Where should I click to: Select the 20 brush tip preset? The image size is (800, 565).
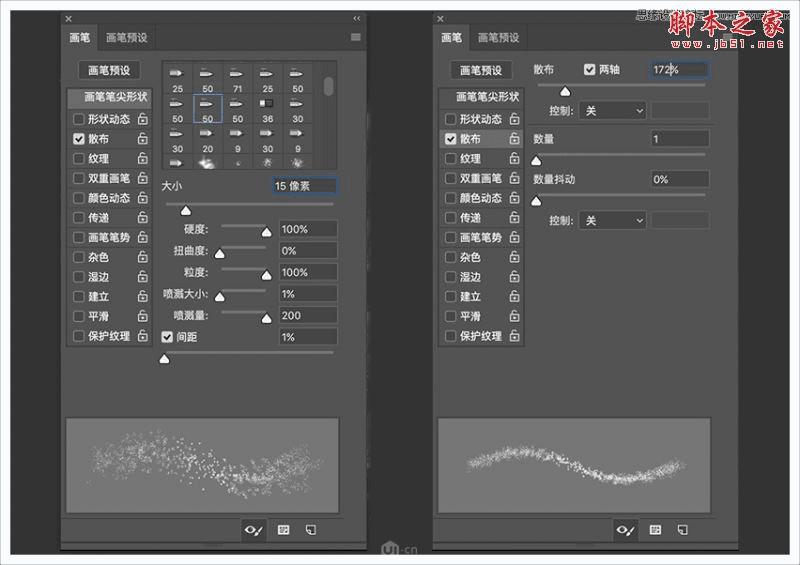(x=207, y=139)
